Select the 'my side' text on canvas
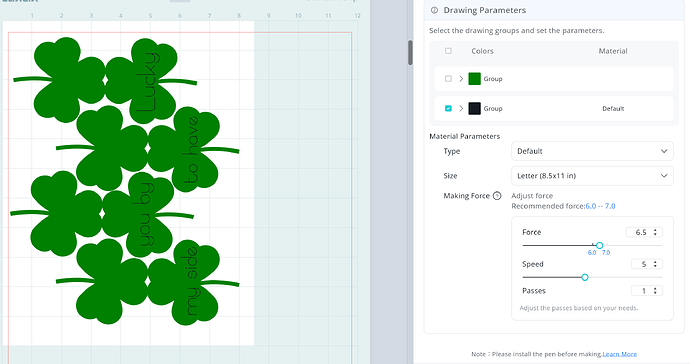 coord(192,281)
